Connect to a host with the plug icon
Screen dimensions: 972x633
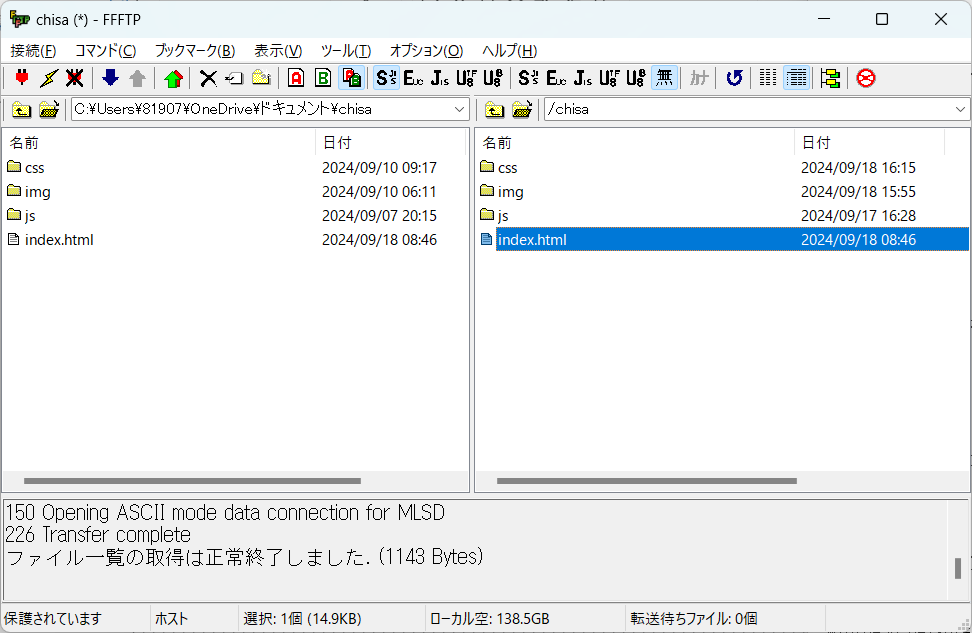pos(21,77)
